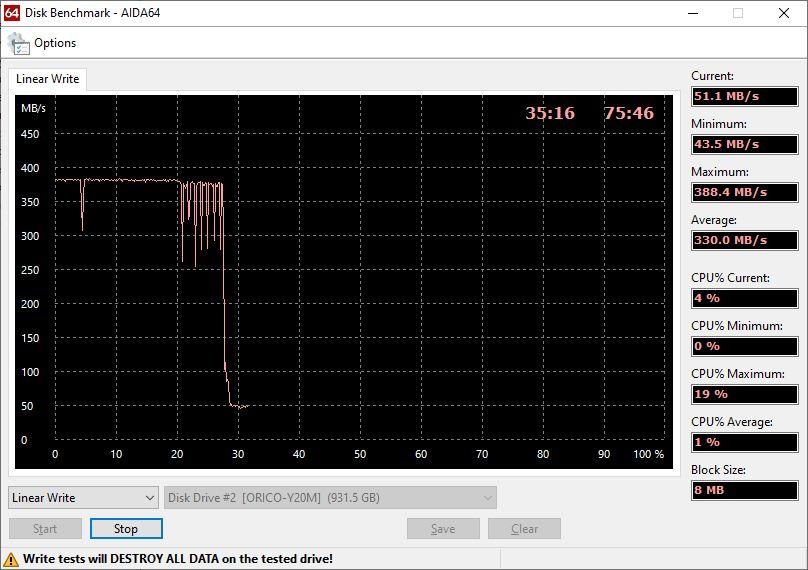Screen dimensions: 808x570
Task: Click the Save button
Action: coord(443,529)
